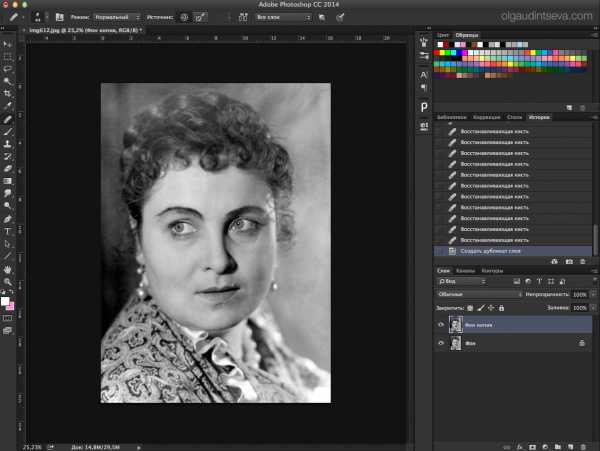
Task: Open the layer blend mode dropdown
Action: pyautogui.click(x=480, y=295)
